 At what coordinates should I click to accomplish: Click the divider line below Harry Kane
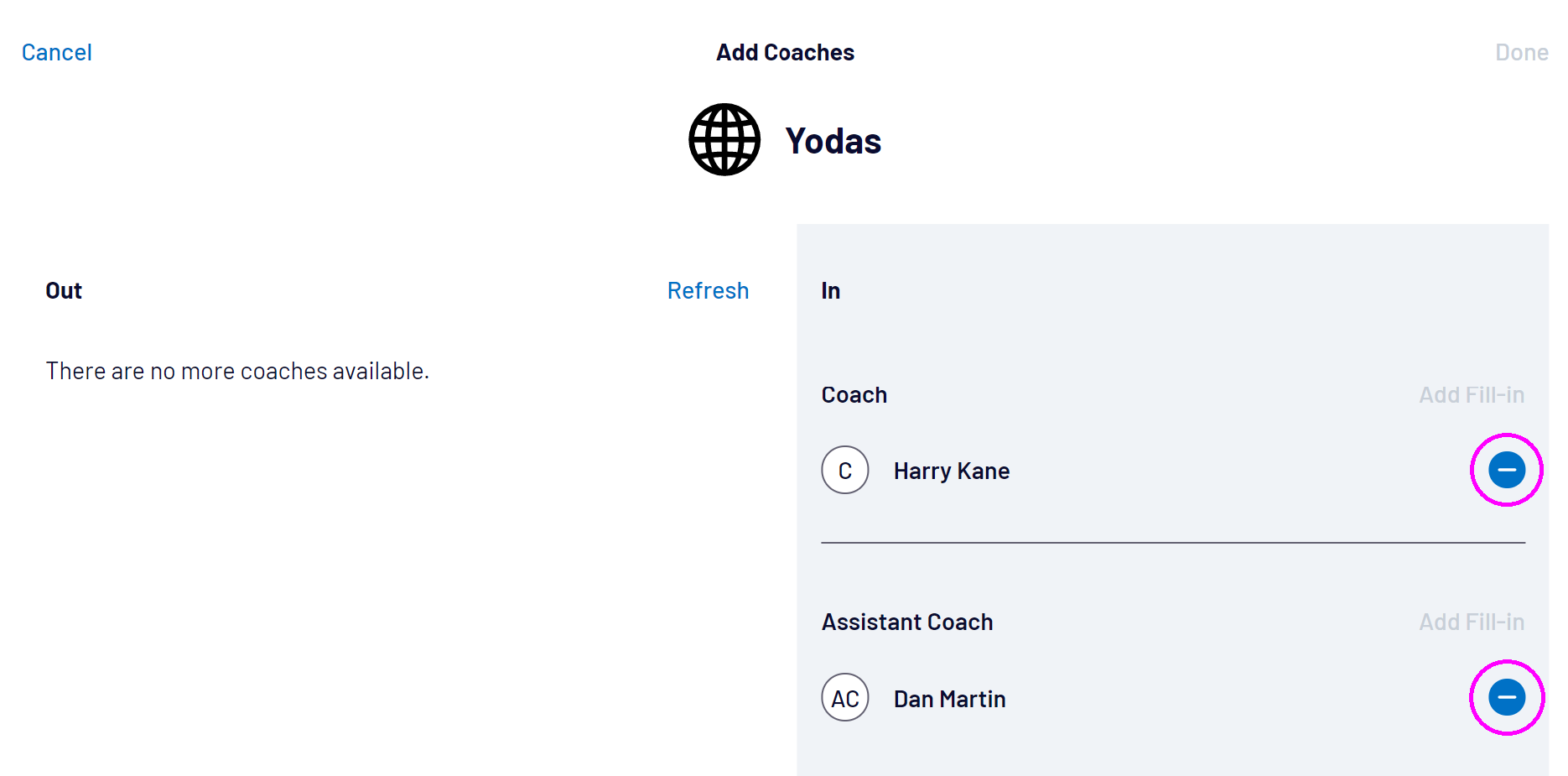pos(1172,543)
